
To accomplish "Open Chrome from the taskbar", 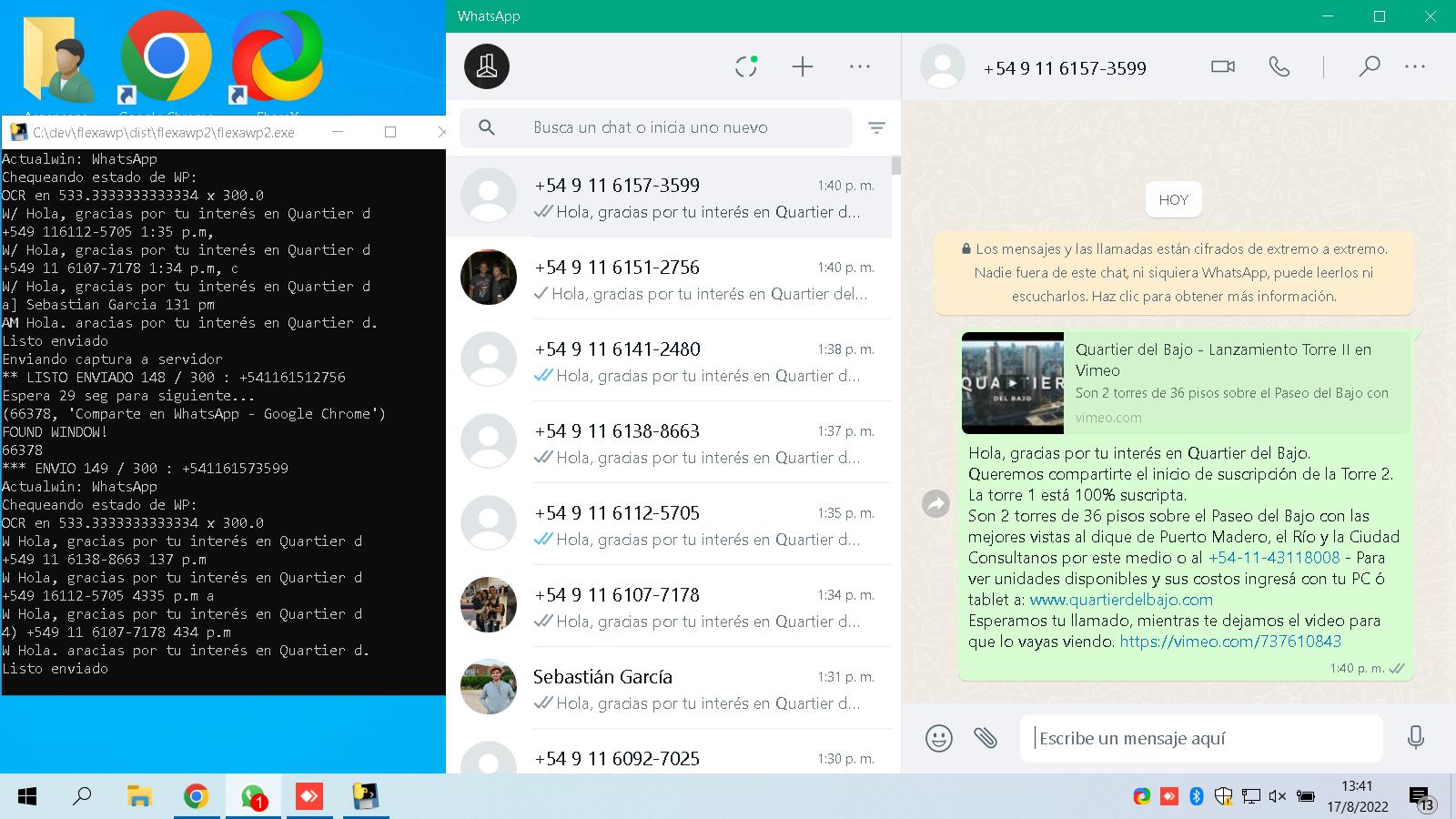I will (x=196, y=797).
